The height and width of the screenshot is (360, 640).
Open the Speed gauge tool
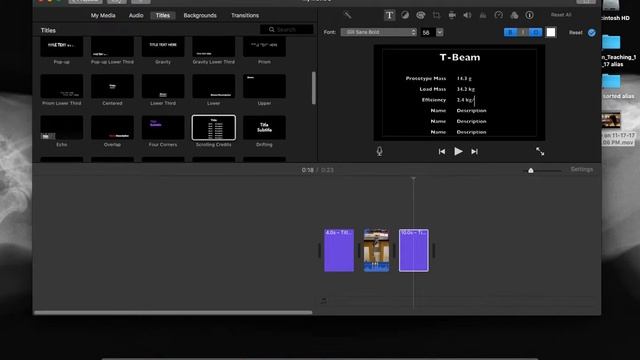[x=498, y=15]
